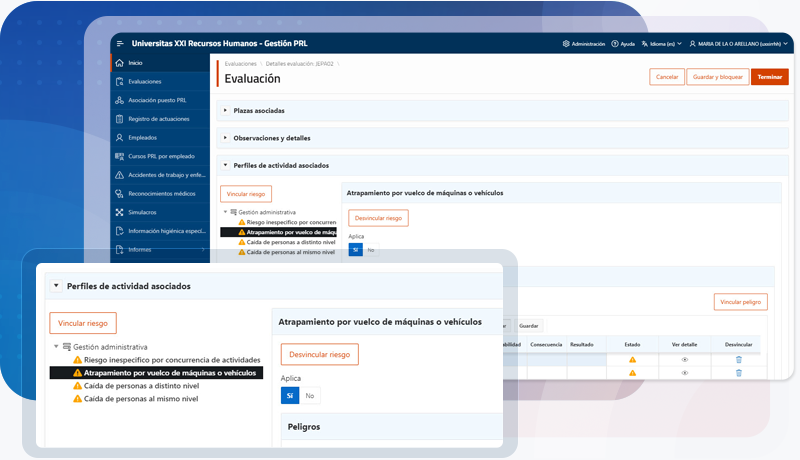The height and width of the screenshot is (460, 800).
Task: Click the Registro de actuaciones icon
Action: (120, 119)
